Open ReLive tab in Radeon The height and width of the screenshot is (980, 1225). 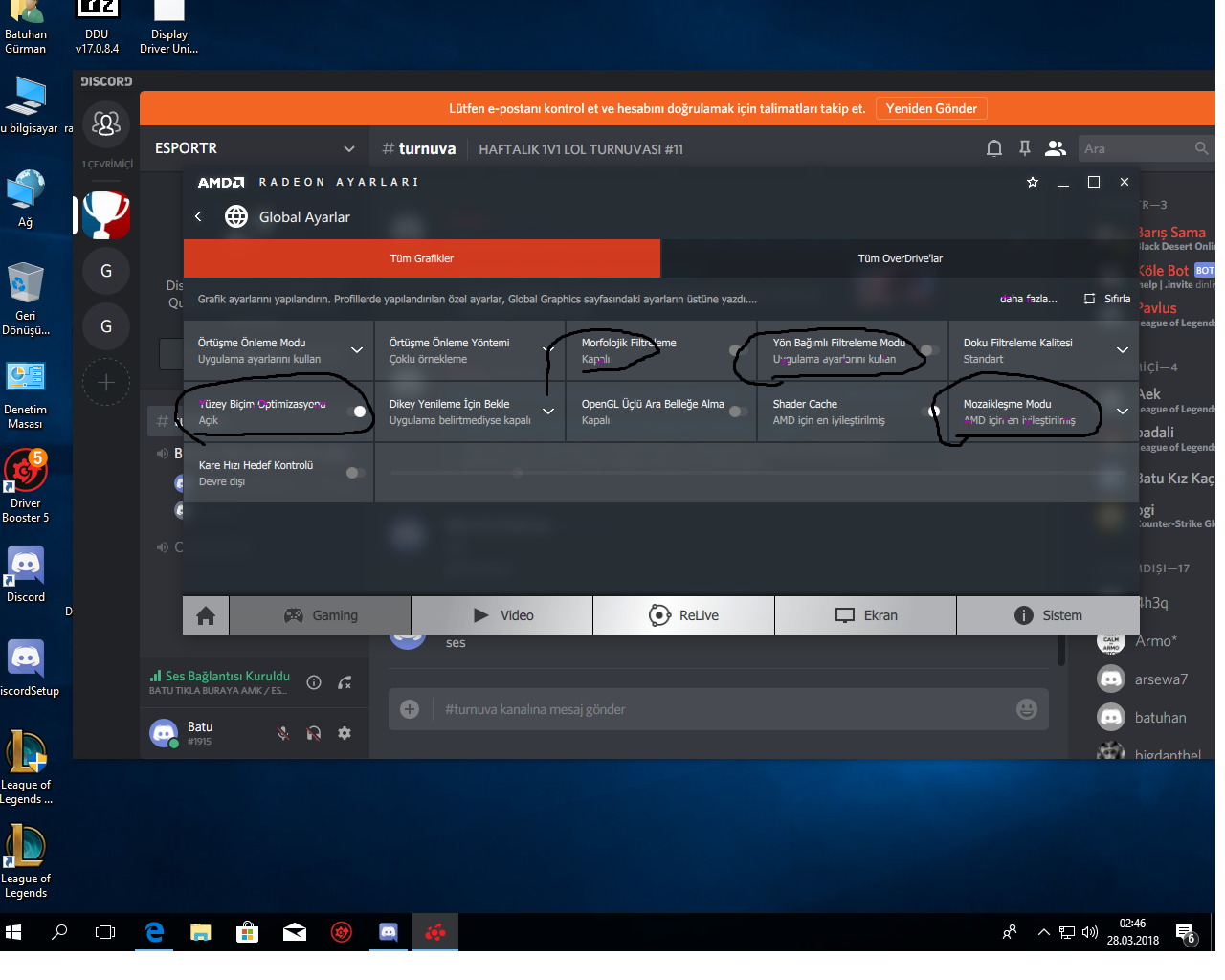click(x=684, y=615)
